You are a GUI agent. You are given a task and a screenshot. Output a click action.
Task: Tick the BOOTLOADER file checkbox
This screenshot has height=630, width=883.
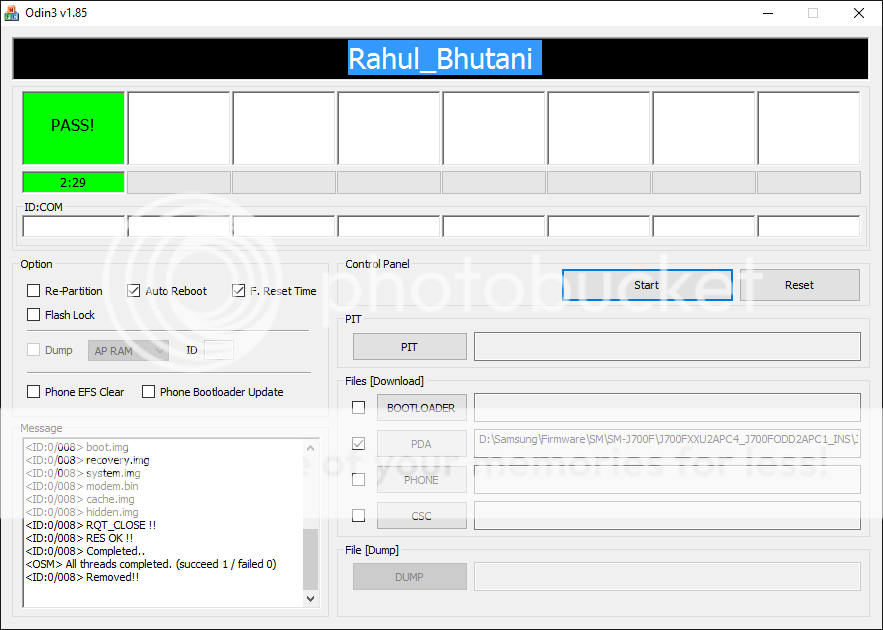point(358,407)
